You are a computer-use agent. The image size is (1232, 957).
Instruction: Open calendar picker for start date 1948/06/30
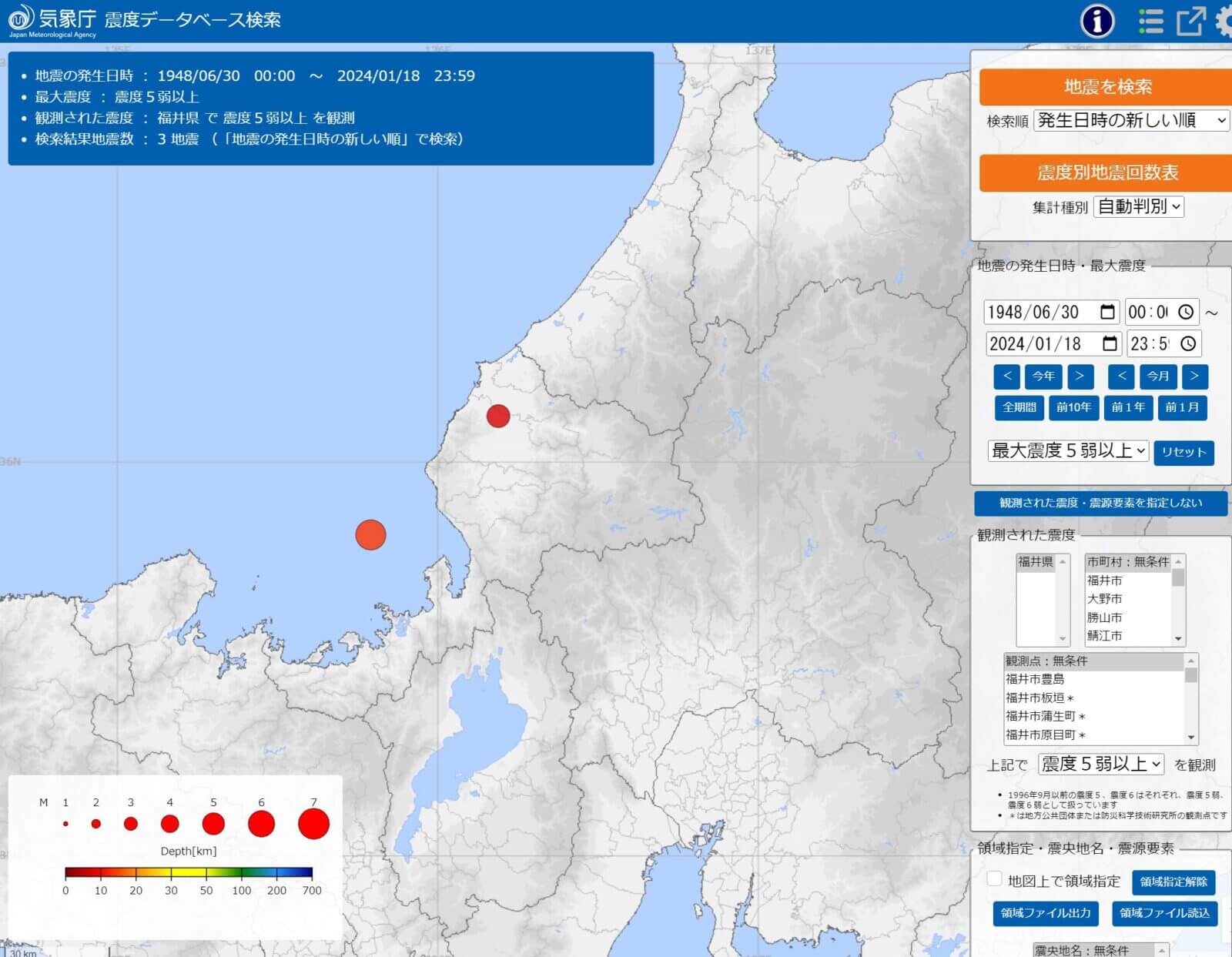(x=1107, y=312)
